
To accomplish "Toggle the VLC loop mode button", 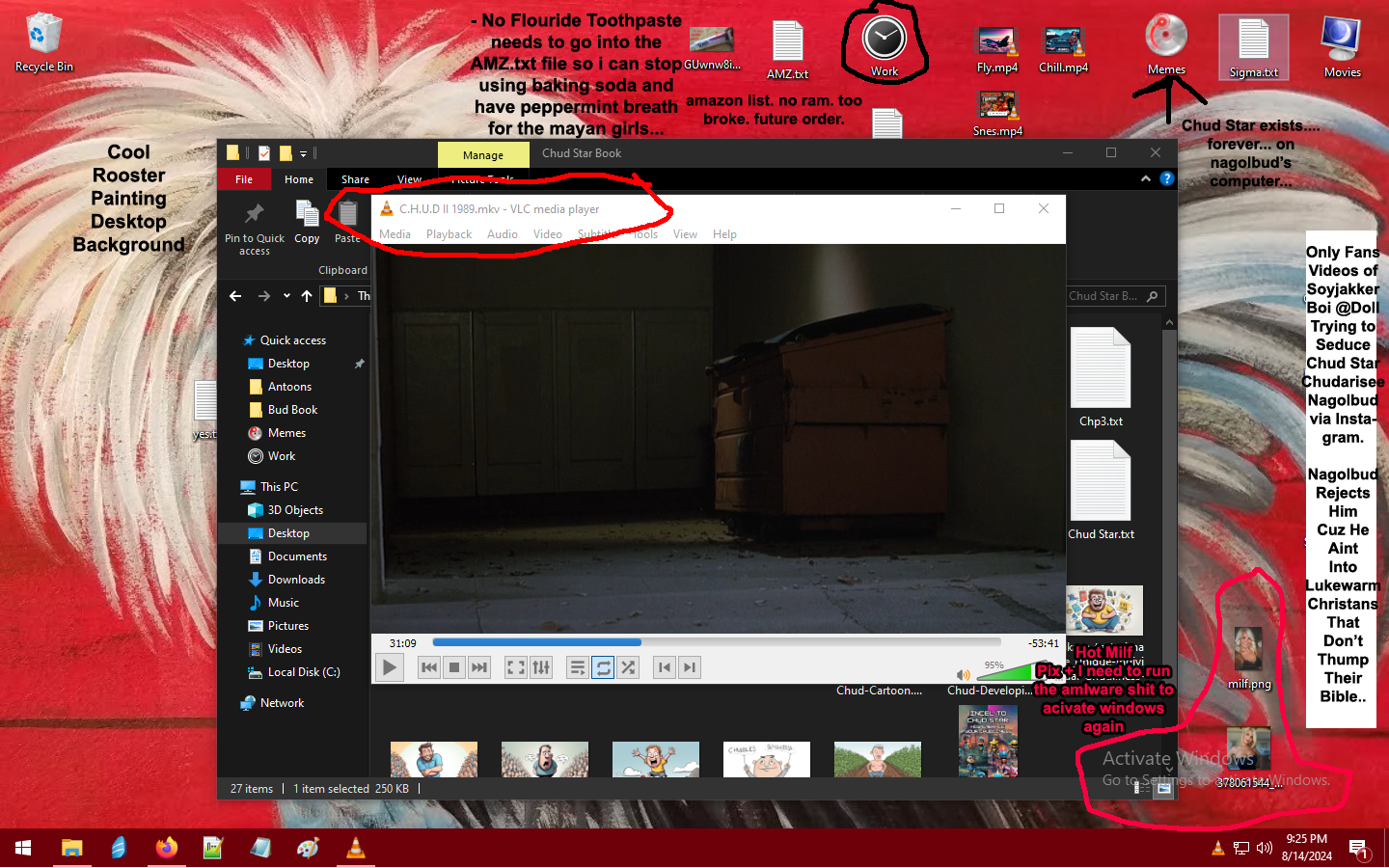I will click(603, 667).
